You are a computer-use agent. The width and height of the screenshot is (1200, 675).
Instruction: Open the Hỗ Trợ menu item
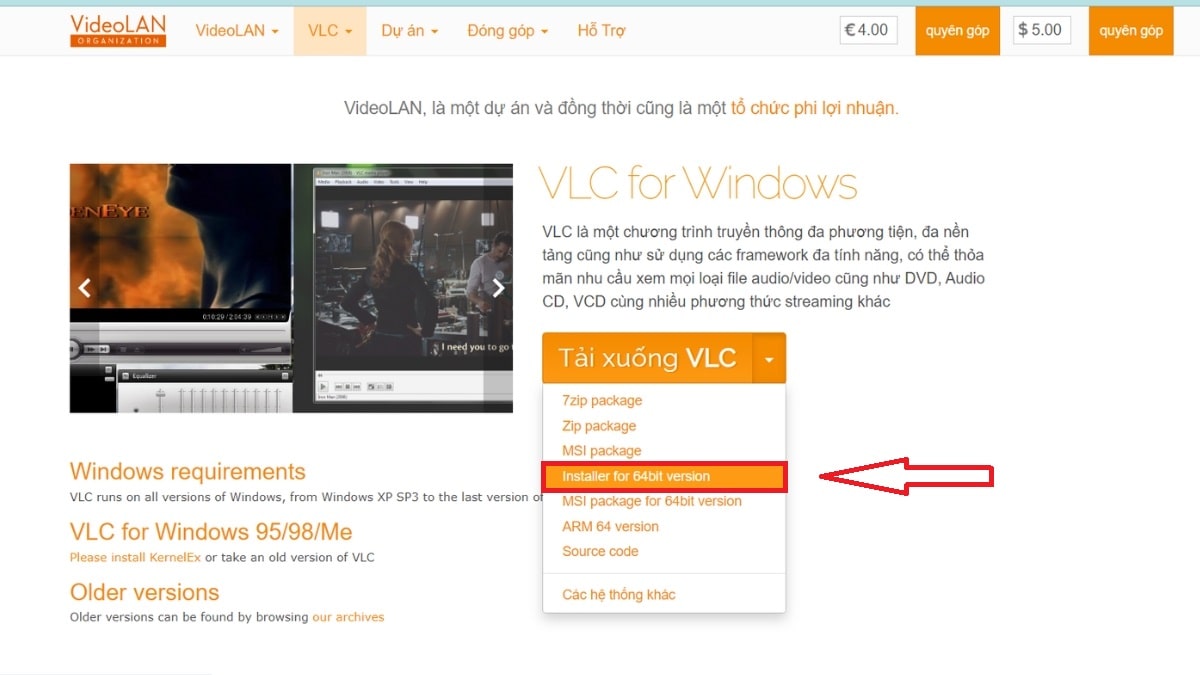(601, 30)
